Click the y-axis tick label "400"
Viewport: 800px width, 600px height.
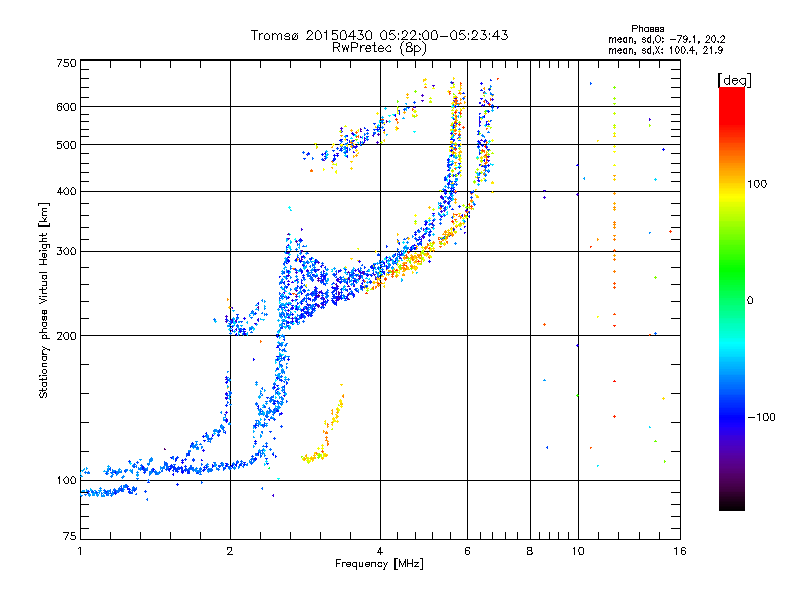pos(67,191)
